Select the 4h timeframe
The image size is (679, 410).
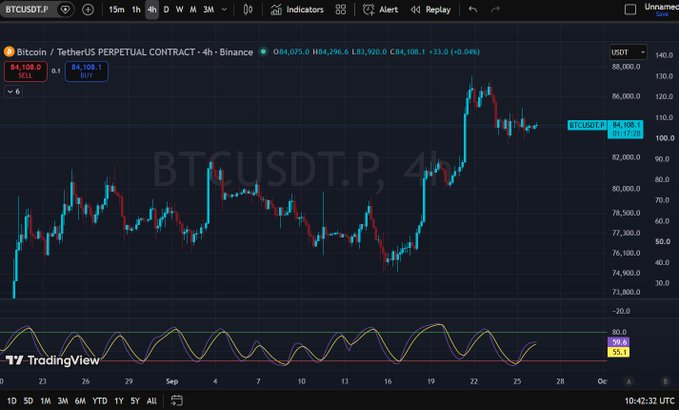(x=152, y=10)
